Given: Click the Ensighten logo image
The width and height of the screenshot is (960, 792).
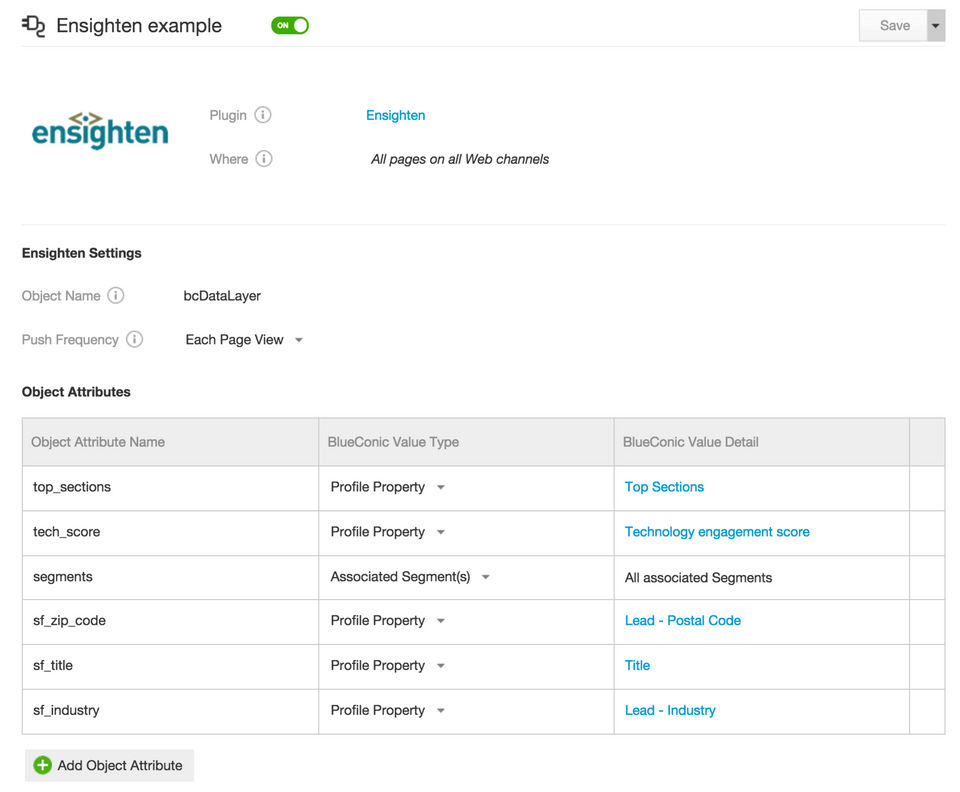Looking at the screenshot, I should point(100,131).
